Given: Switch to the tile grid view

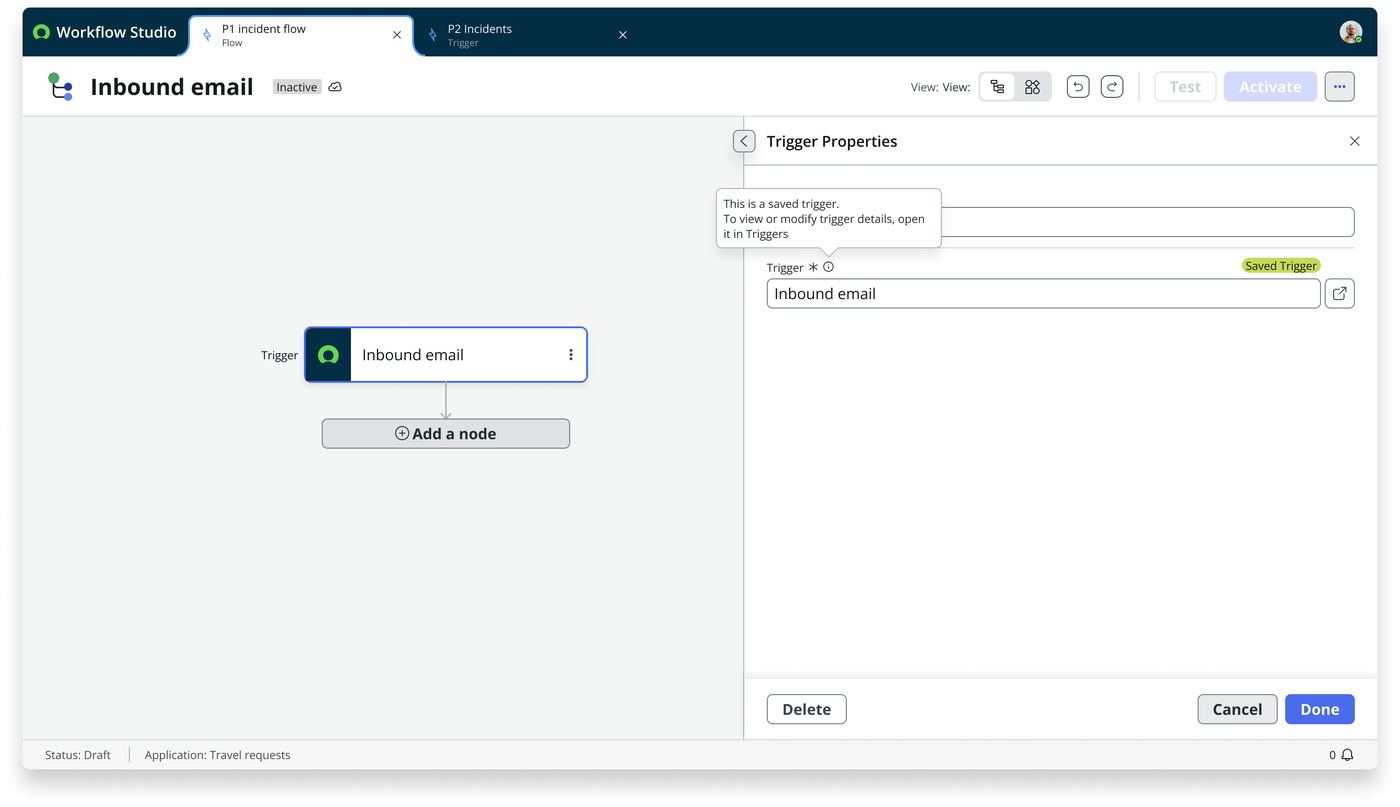Looking at the screenshot, I should 1033,87.
